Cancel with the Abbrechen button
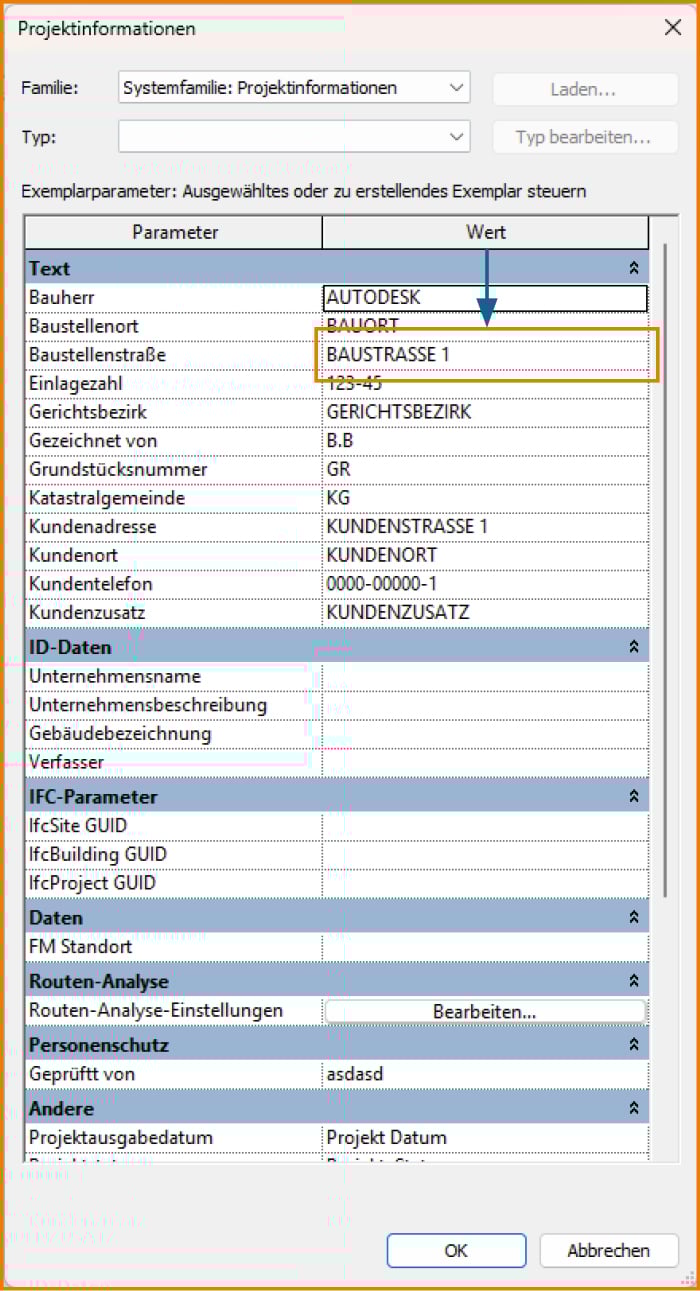 tap(608, 1250)
